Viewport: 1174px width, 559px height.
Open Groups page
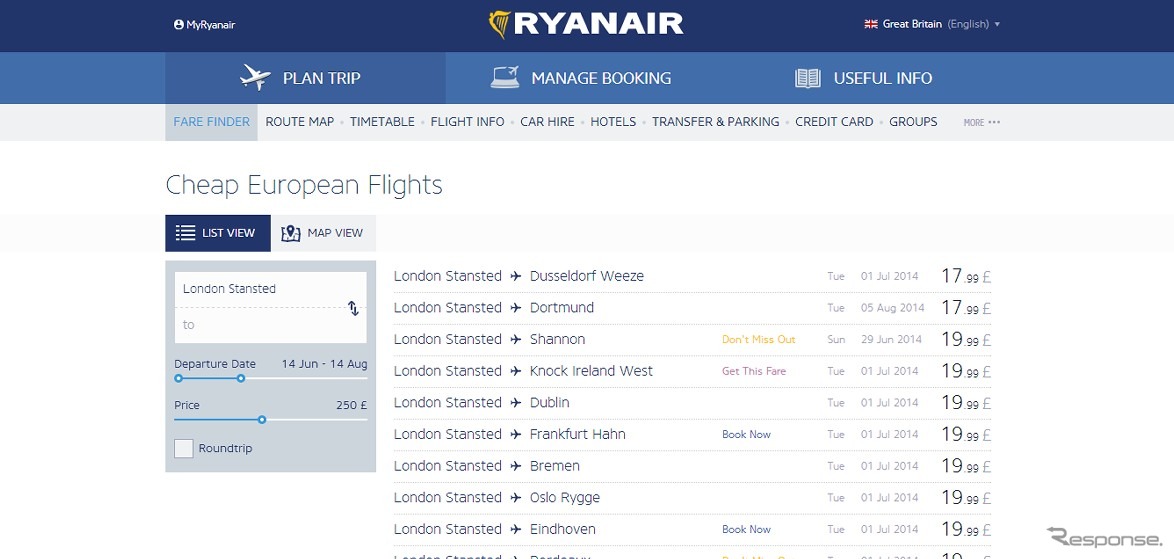pyautogui.click(x=913, y=122)
